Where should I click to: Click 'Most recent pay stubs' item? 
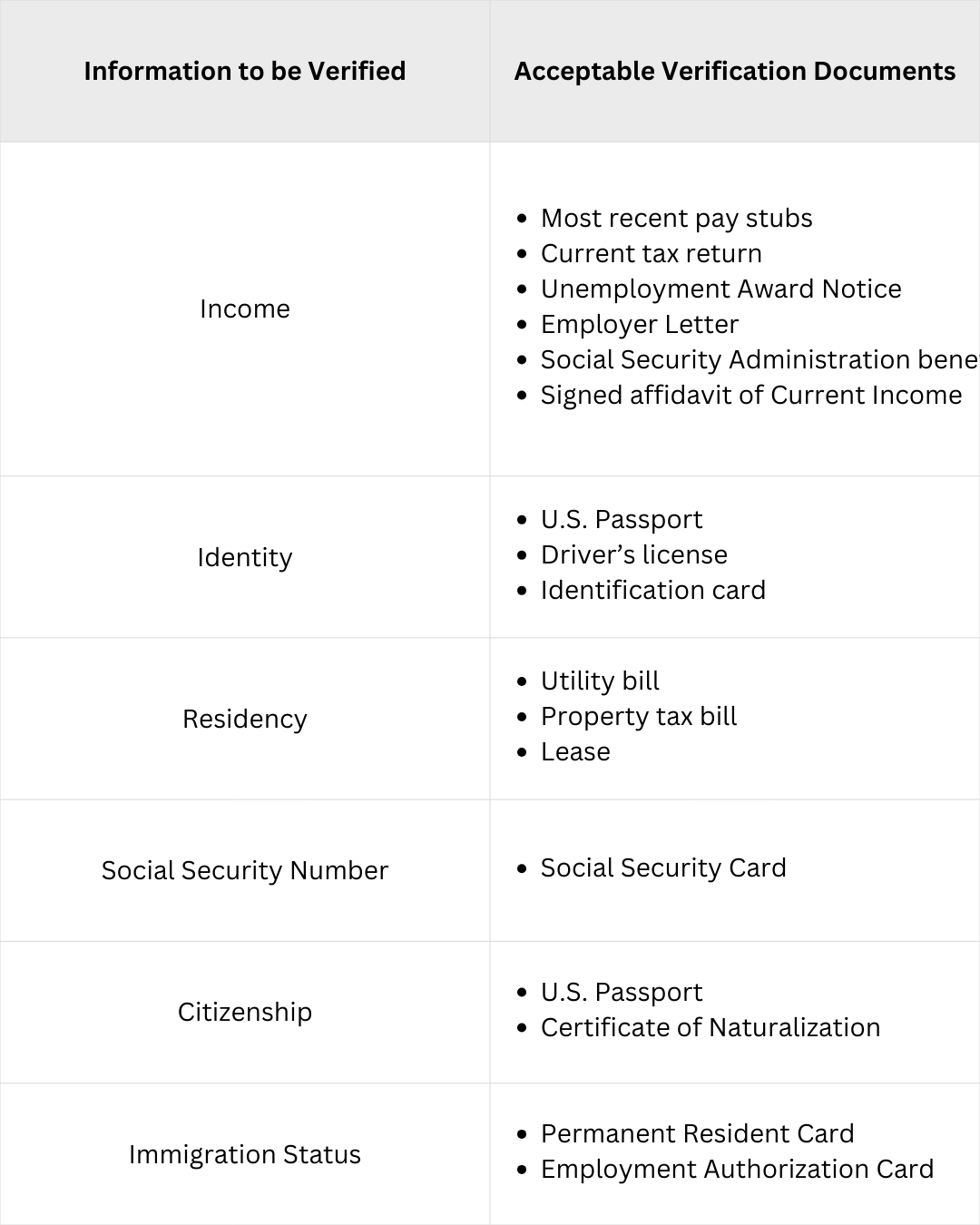(676, 219)
